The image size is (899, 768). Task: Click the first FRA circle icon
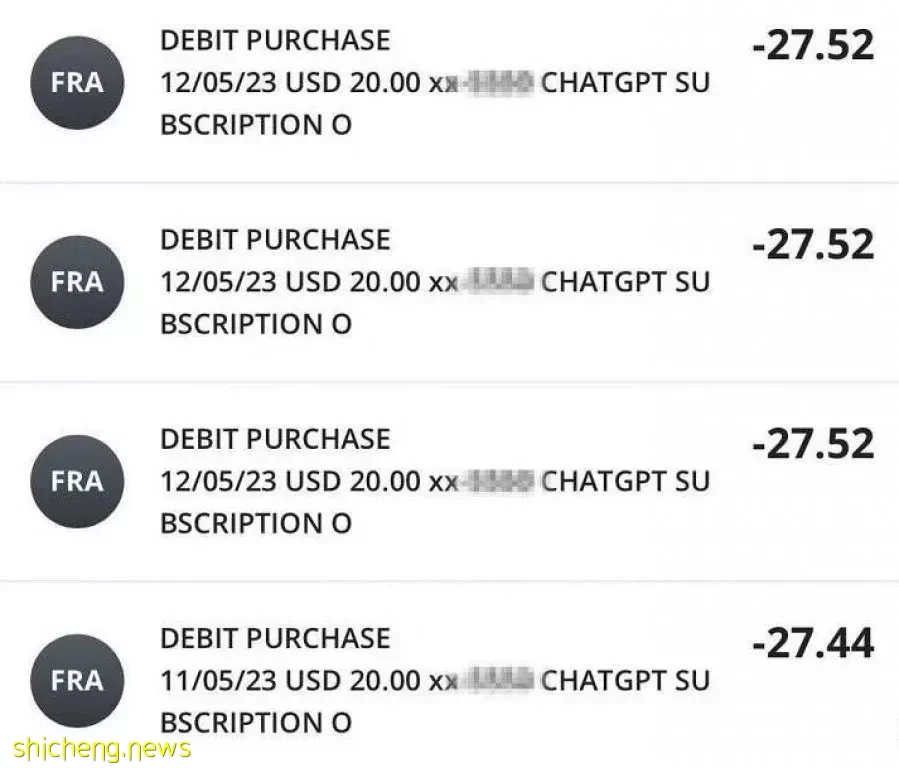click(77, 83)
